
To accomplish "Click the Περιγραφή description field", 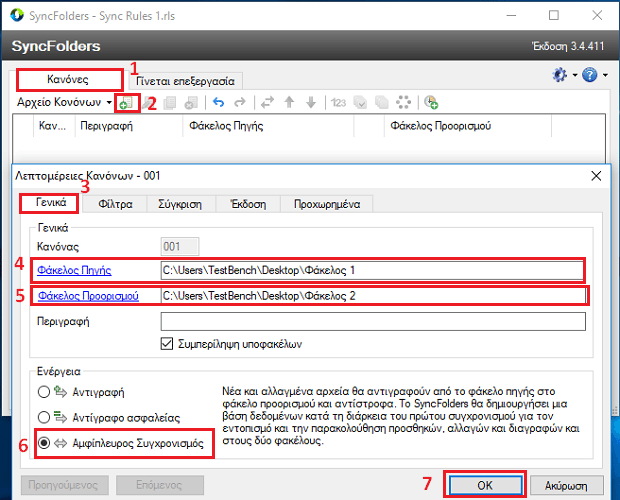I will pyautogui.click(x=373, y=322).
